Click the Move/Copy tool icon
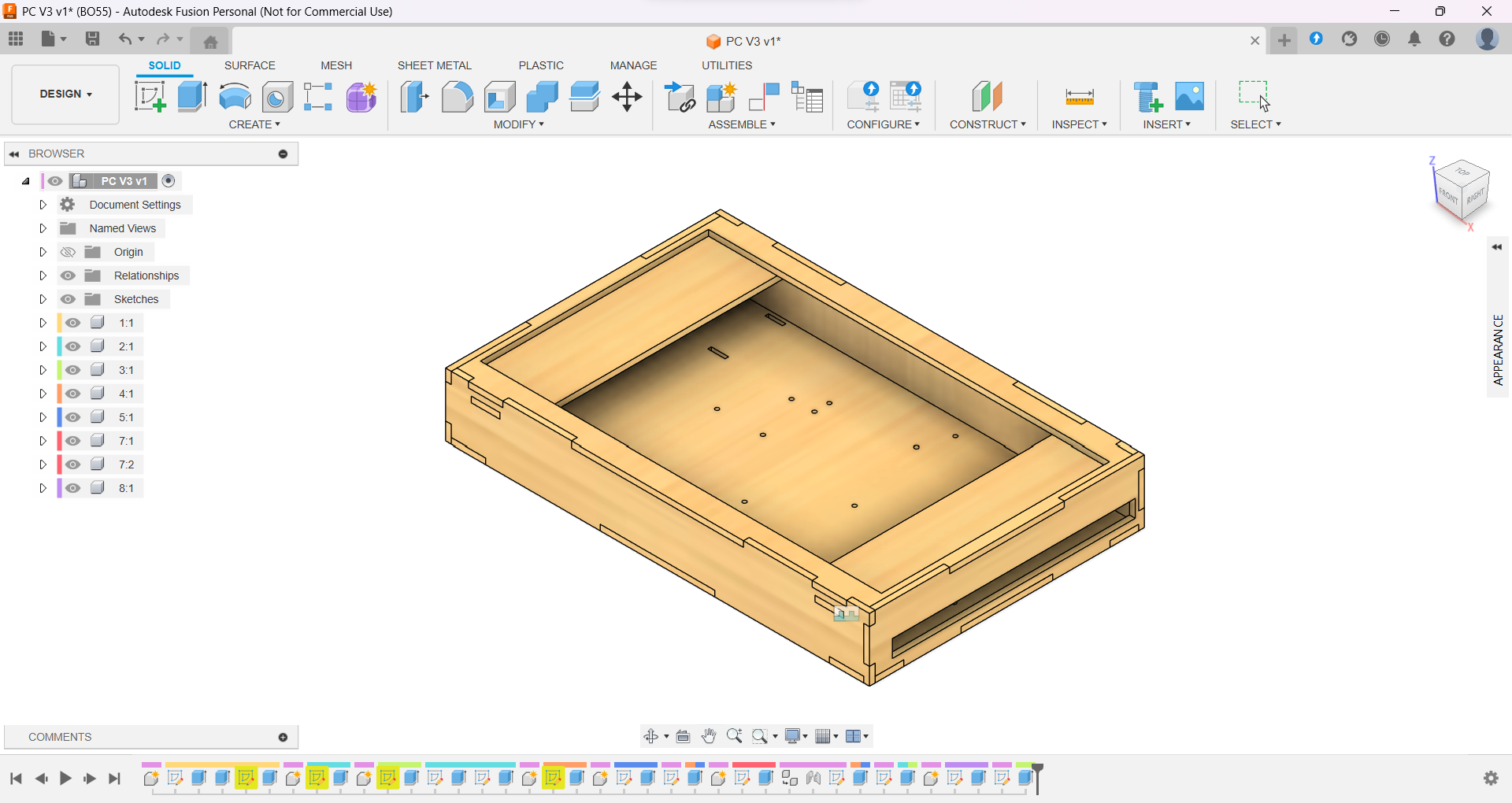 pyautogui.click(x=627, y=97)
